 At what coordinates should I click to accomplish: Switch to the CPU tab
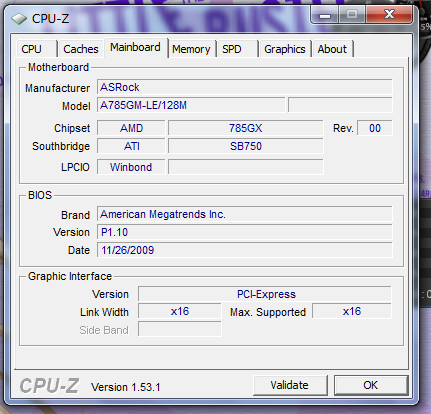pyautogui.click(x=36, y=49)
